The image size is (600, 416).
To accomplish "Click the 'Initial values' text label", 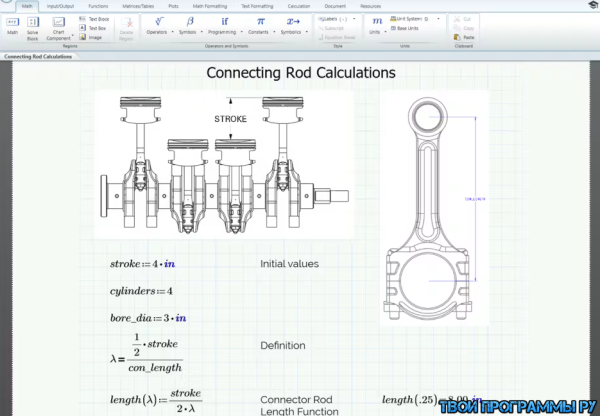I will (x=289, y=264).
